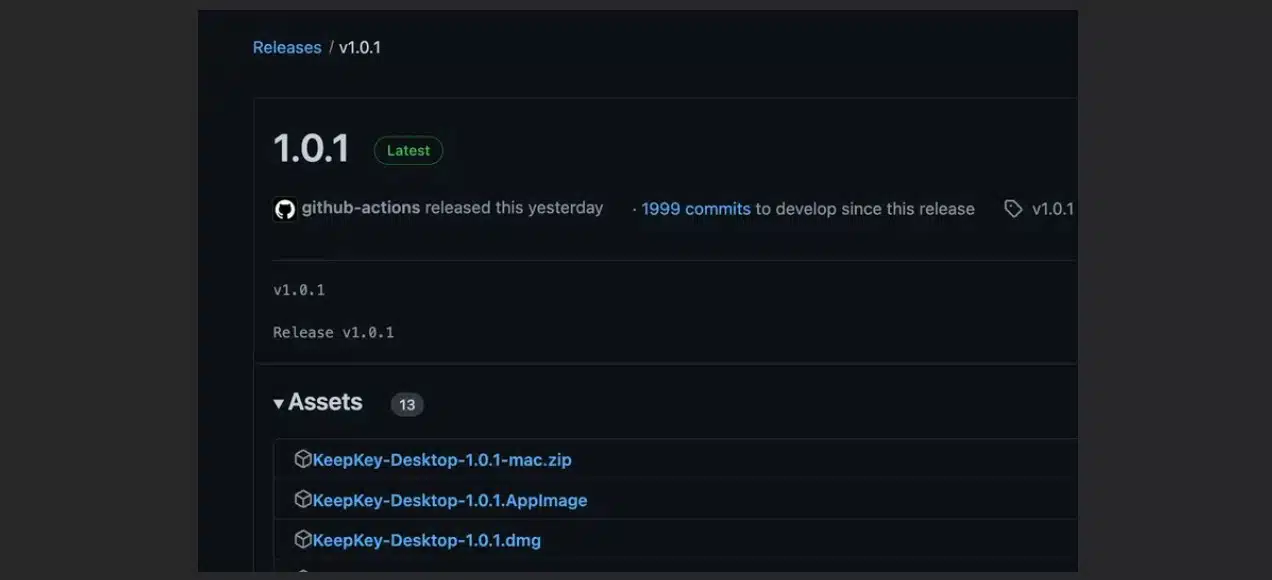Download KeepKey-Desktop-1.0.1.AppImage

450,500
